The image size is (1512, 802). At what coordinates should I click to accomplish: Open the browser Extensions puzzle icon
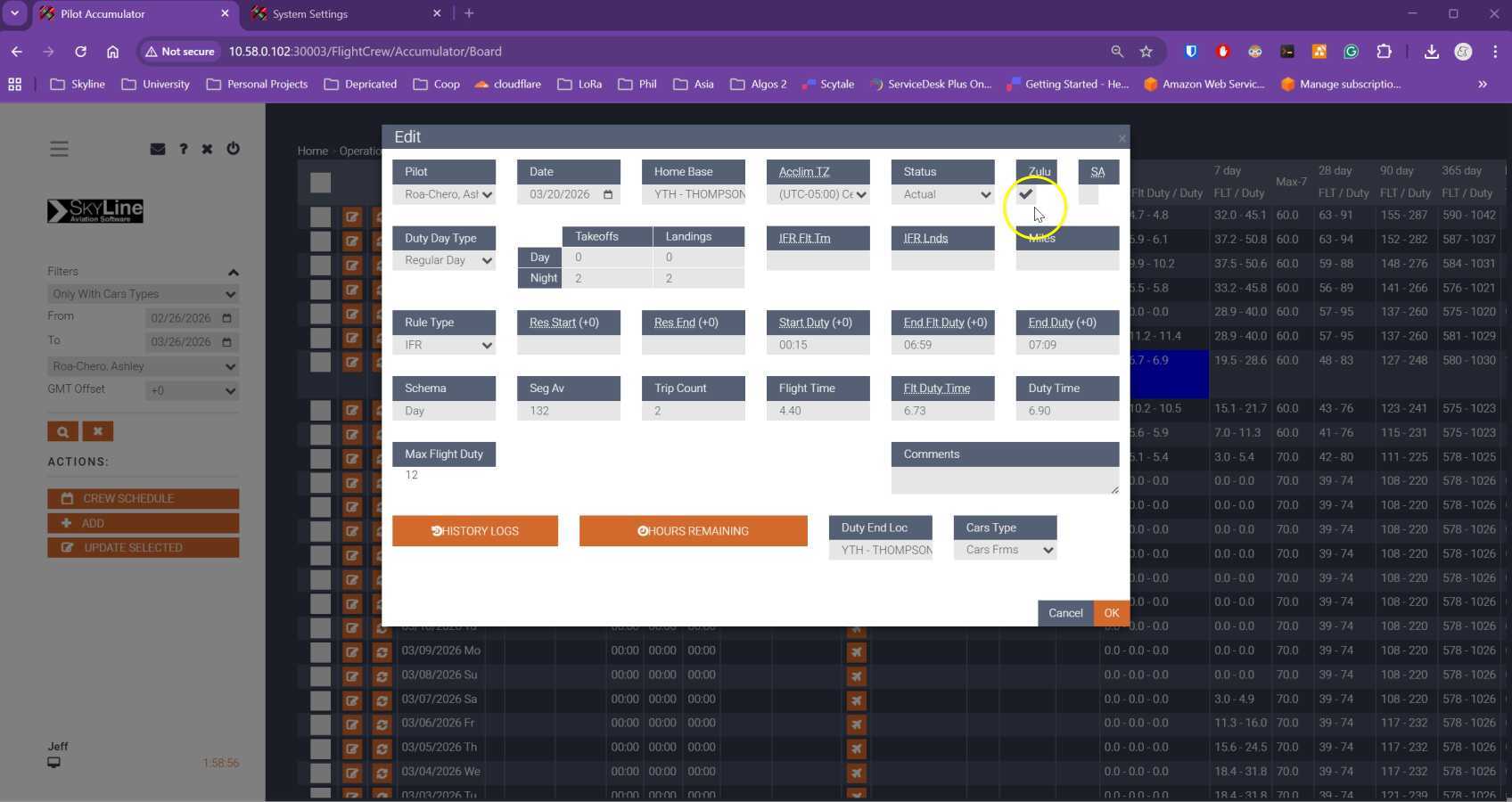pyautogui.click(x=1384, y=52)
